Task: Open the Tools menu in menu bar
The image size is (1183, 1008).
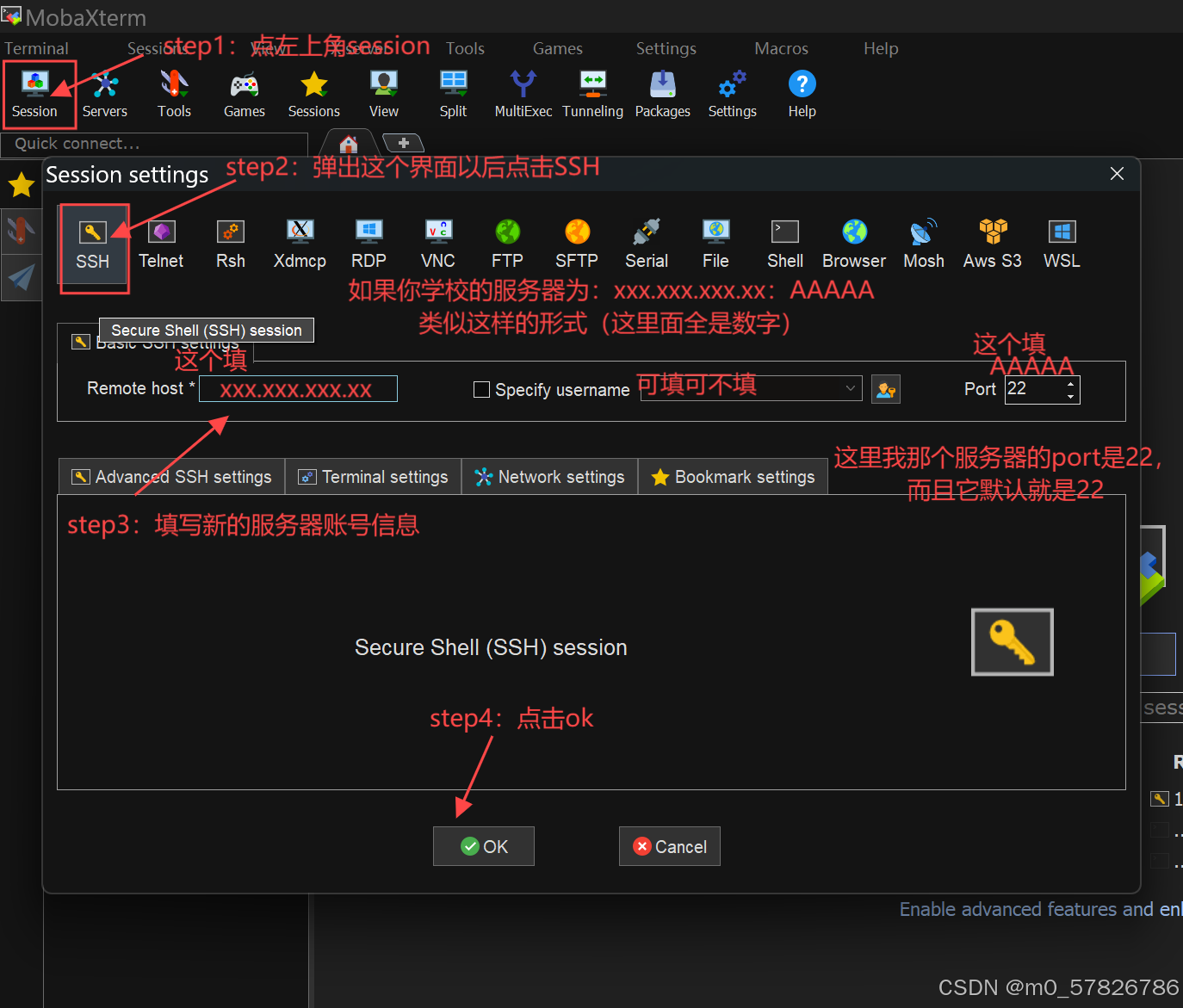Action: (465, 48)
